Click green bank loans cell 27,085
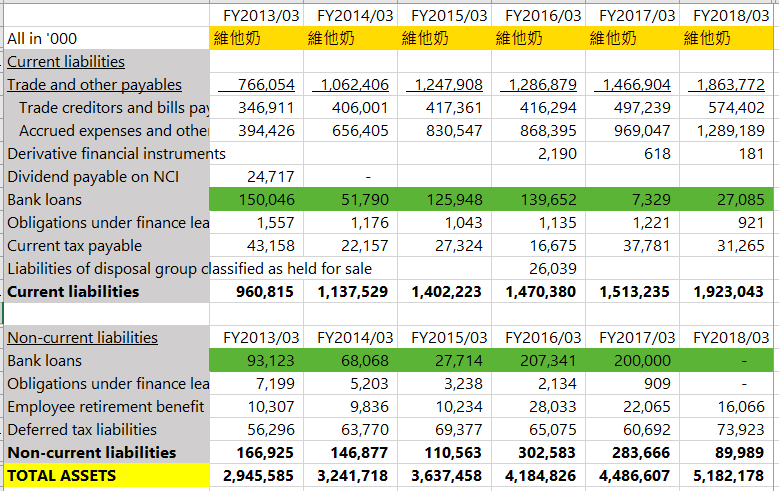The height and width of the screenshot is (491, 779). coord(726,199)
